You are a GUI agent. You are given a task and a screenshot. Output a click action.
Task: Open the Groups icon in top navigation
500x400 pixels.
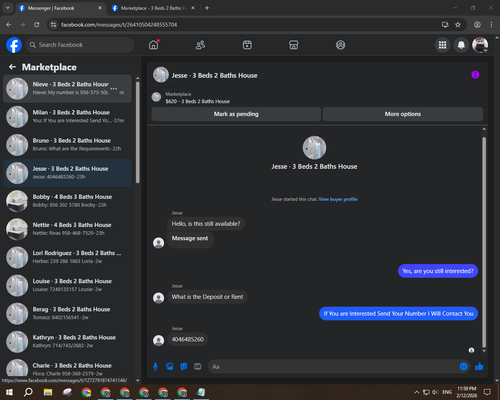[340, 45]
